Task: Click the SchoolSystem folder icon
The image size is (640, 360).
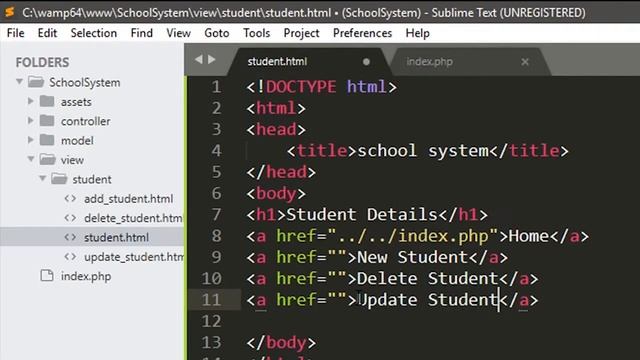Action: click(36, 82)
